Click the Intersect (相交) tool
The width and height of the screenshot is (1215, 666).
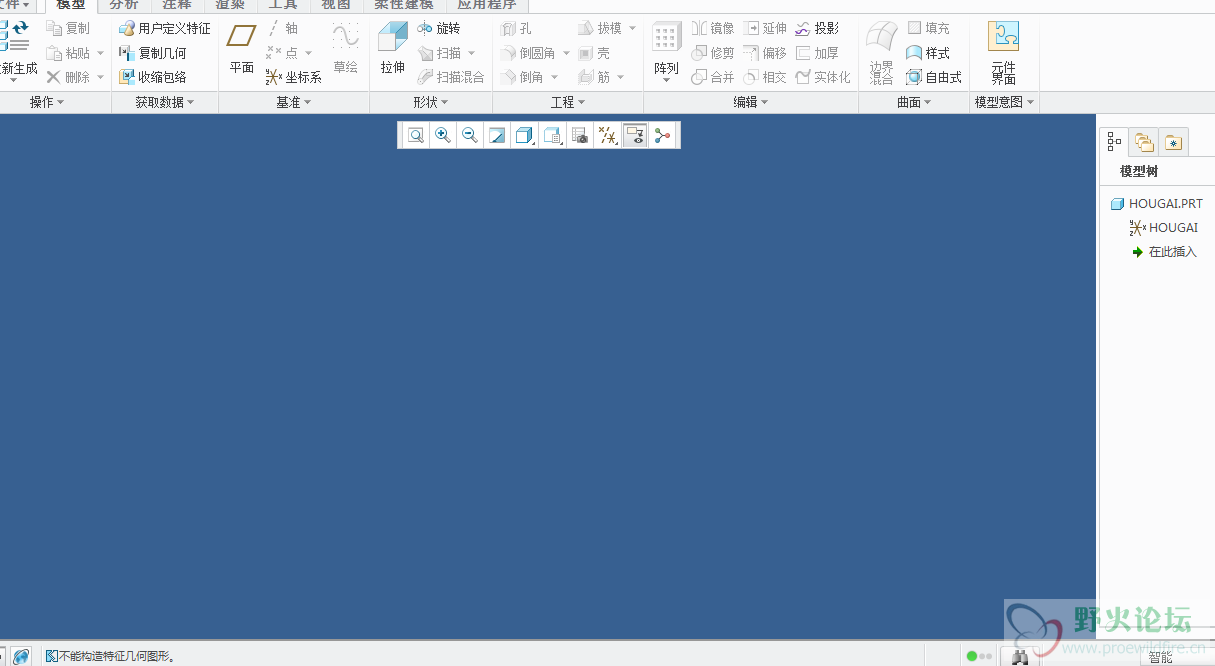coord(766,77)
